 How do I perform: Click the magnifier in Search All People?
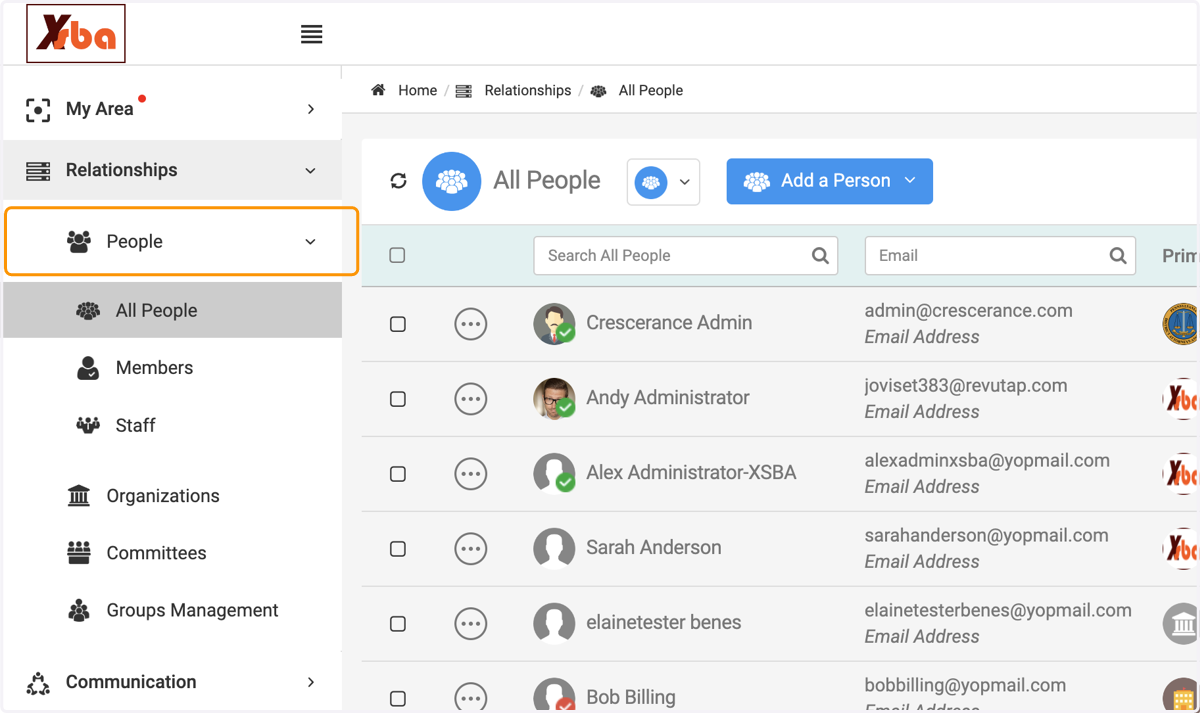point(820,256)
